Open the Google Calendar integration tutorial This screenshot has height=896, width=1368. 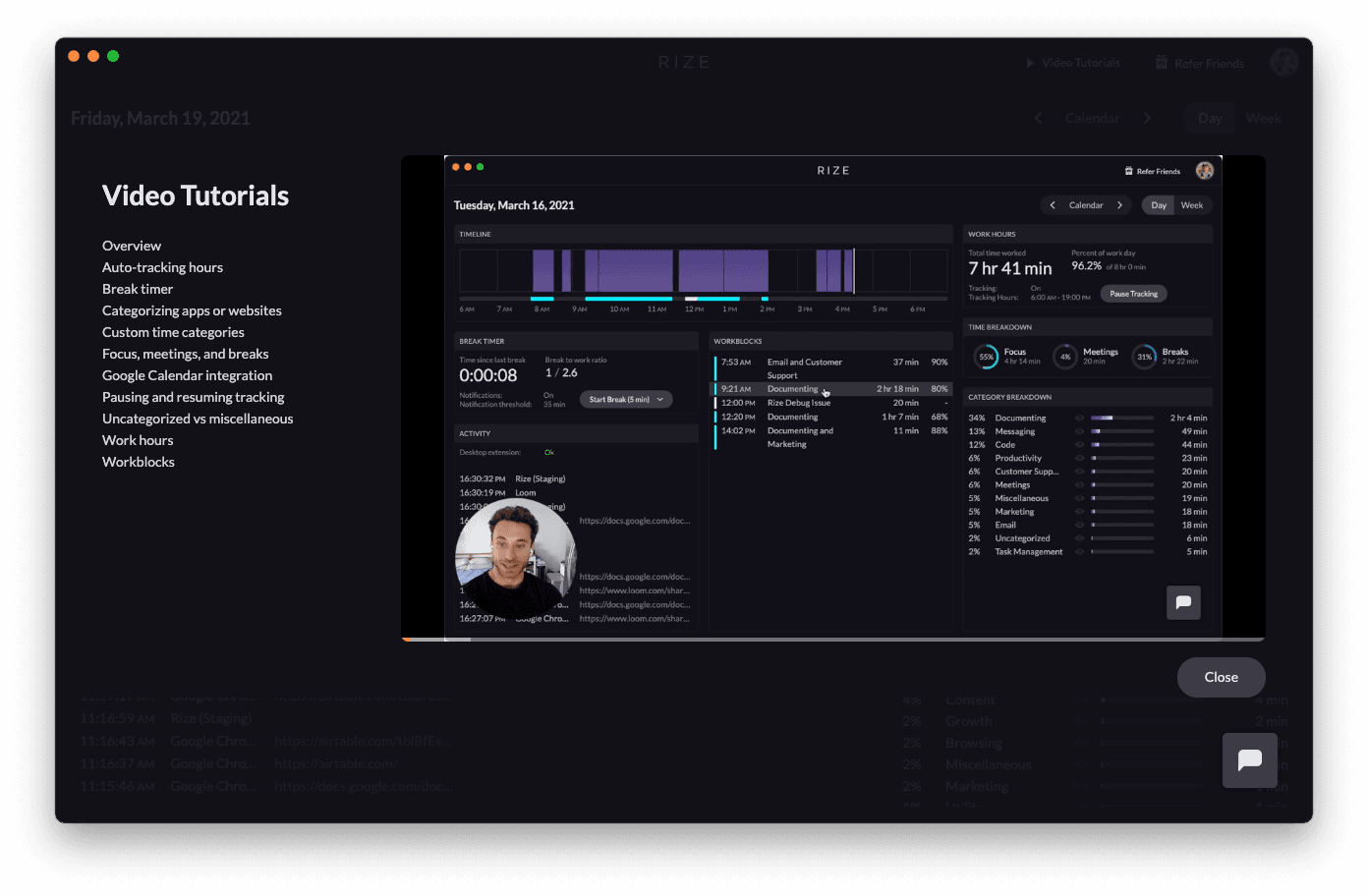pos(187,374)
